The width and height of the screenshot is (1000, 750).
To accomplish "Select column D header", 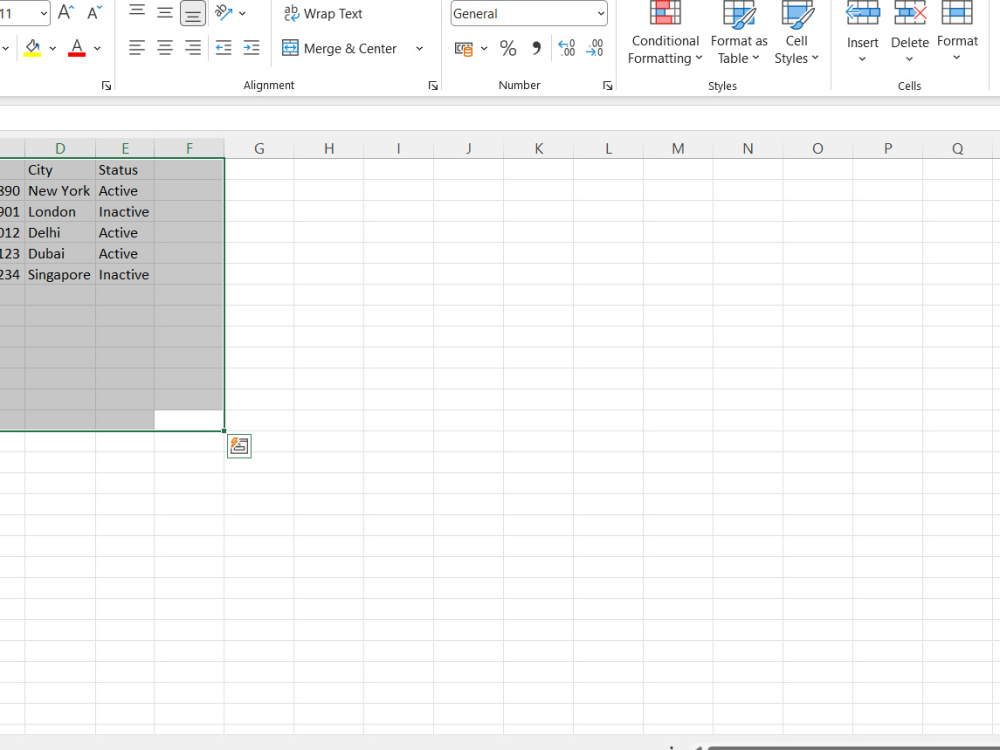I will click(x=60, y=149).
